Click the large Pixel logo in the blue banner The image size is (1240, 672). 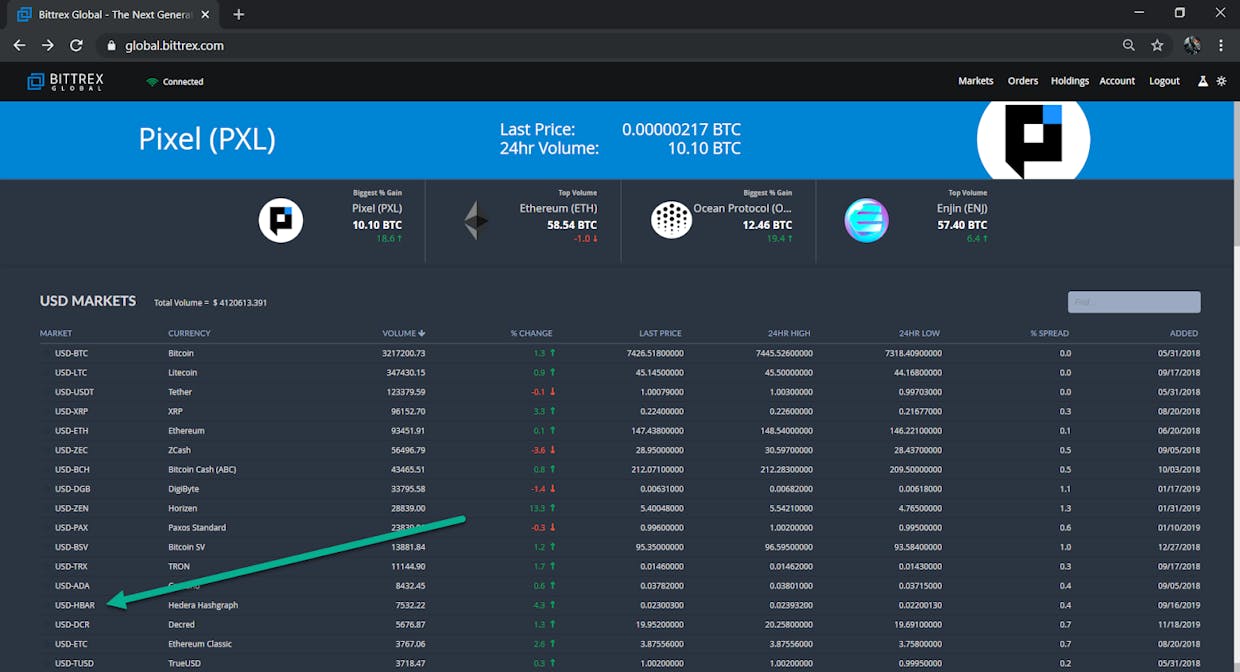pyautogui.click(x=1033, y=140)
